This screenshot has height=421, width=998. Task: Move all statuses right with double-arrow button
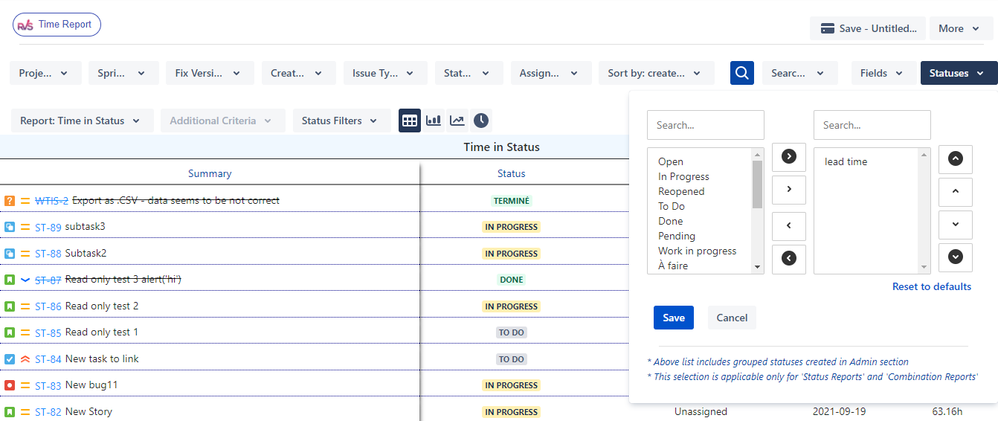[x=789, y=156]
